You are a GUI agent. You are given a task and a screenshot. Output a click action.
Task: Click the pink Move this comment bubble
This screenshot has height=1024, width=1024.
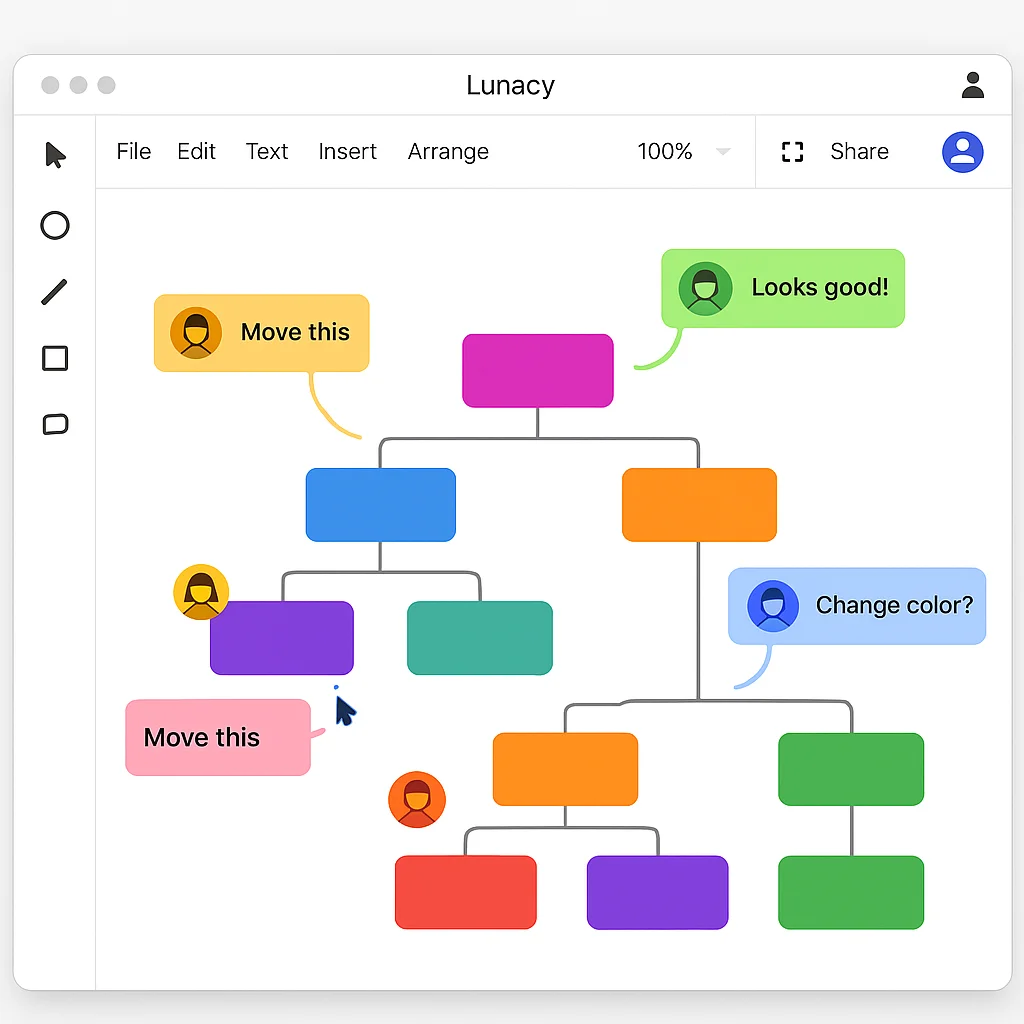click(216, 737)
